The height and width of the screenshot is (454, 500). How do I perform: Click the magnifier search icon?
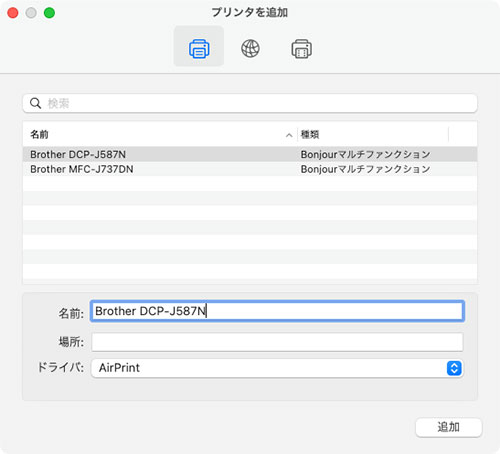coord(35,103)
